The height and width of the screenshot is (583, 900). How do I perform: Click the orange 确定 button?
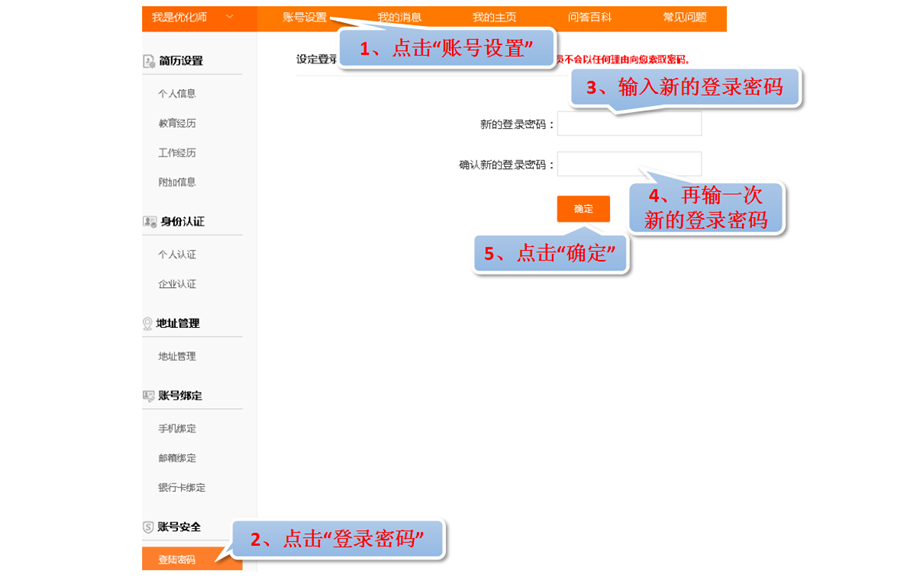coord(583,209)
